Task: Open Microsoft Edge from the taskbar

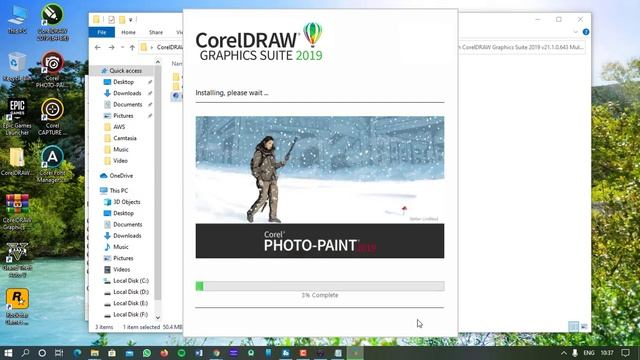Action: point(77,353)
